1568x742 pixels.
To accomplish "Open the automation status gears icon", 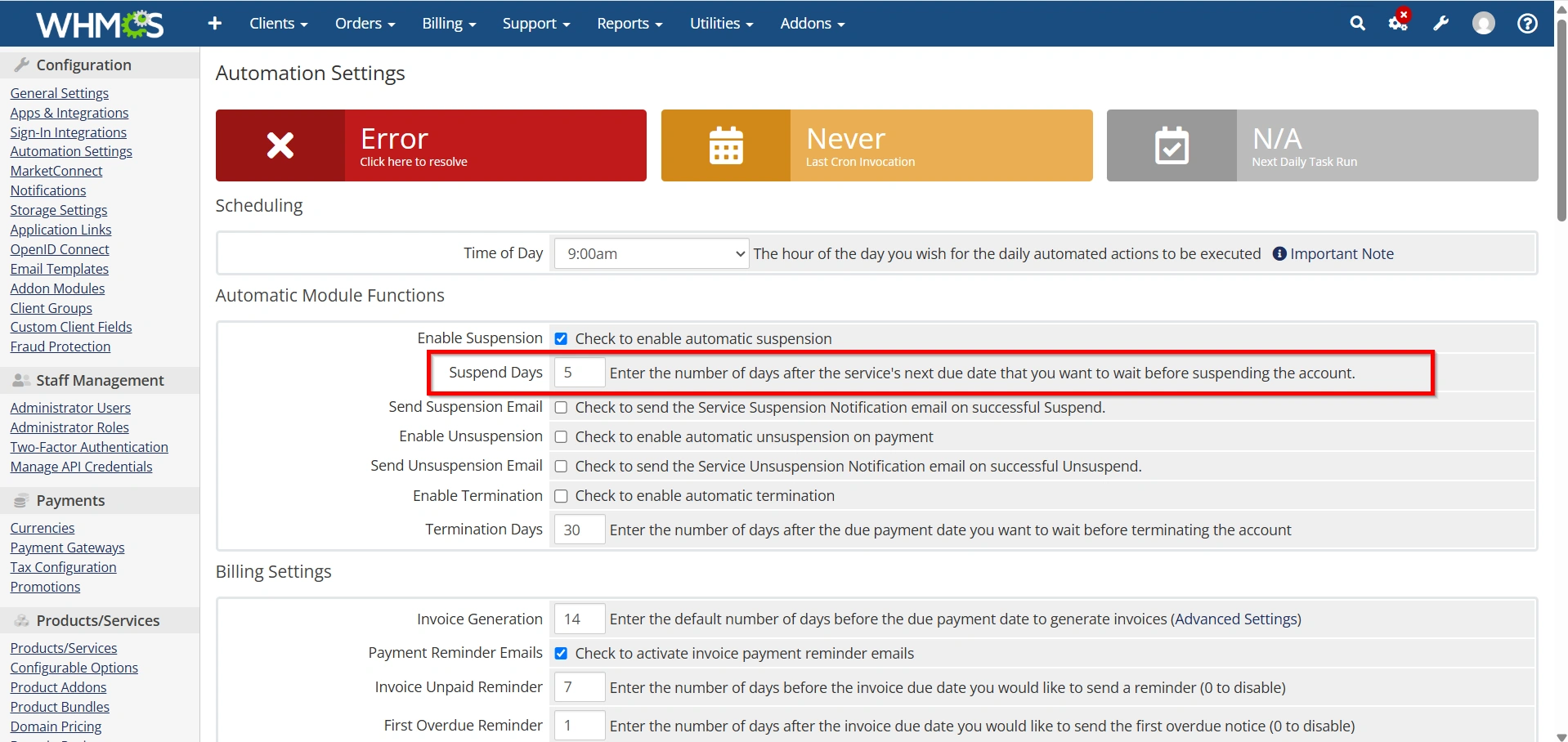I will pos(1399,22).
